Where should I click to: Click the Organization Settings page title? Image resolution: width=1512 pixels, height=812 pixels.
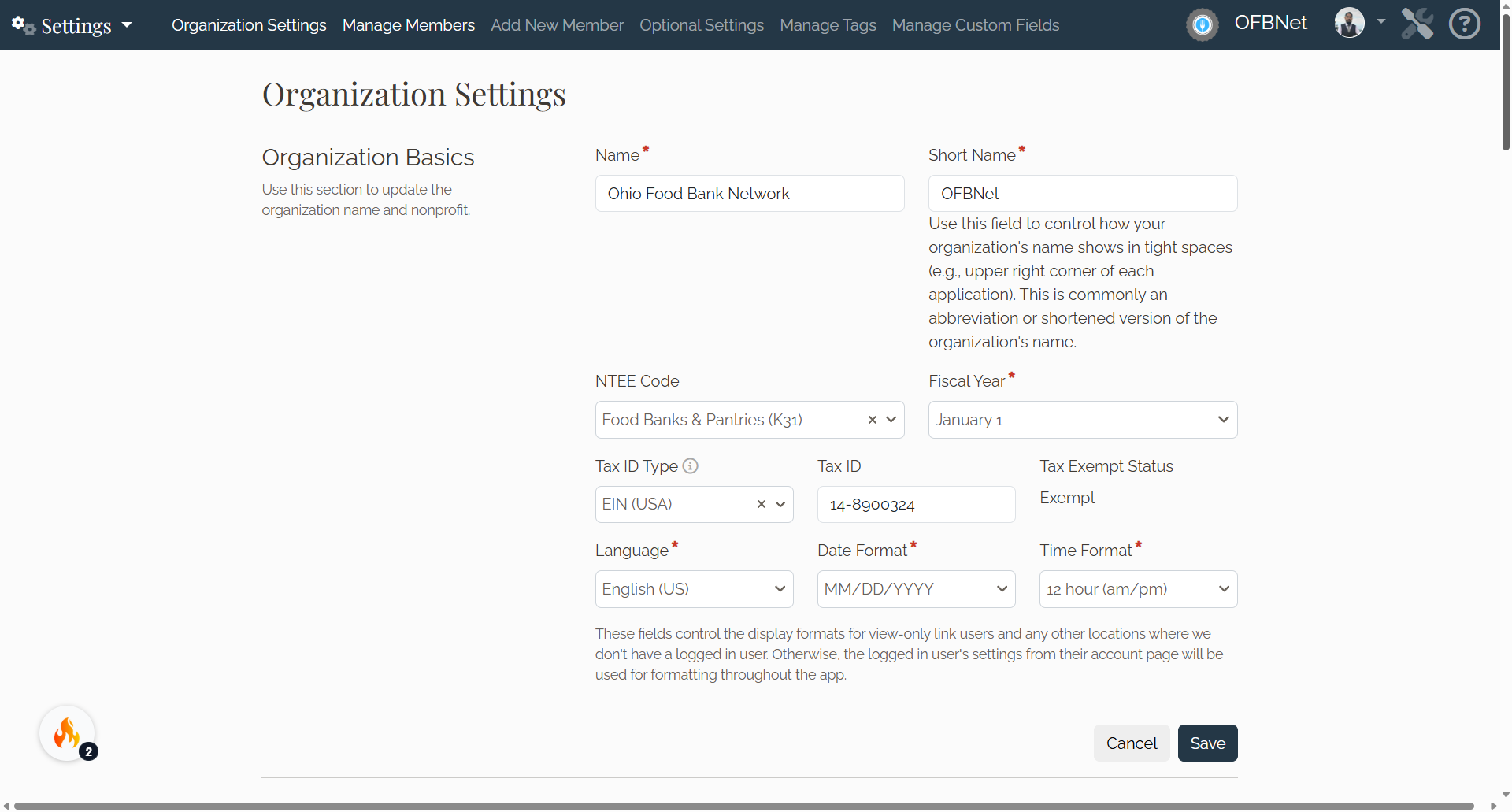click(x=413, y=95)
